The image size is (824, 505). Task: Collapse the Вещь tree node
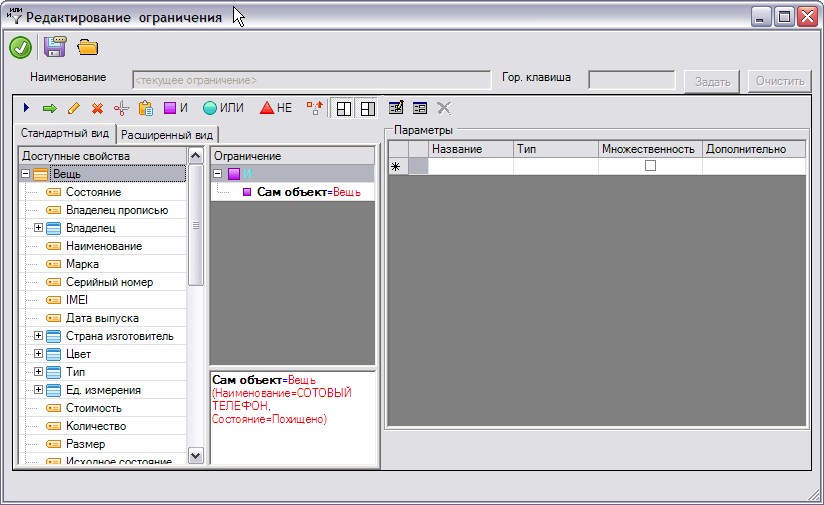point(25,173)
